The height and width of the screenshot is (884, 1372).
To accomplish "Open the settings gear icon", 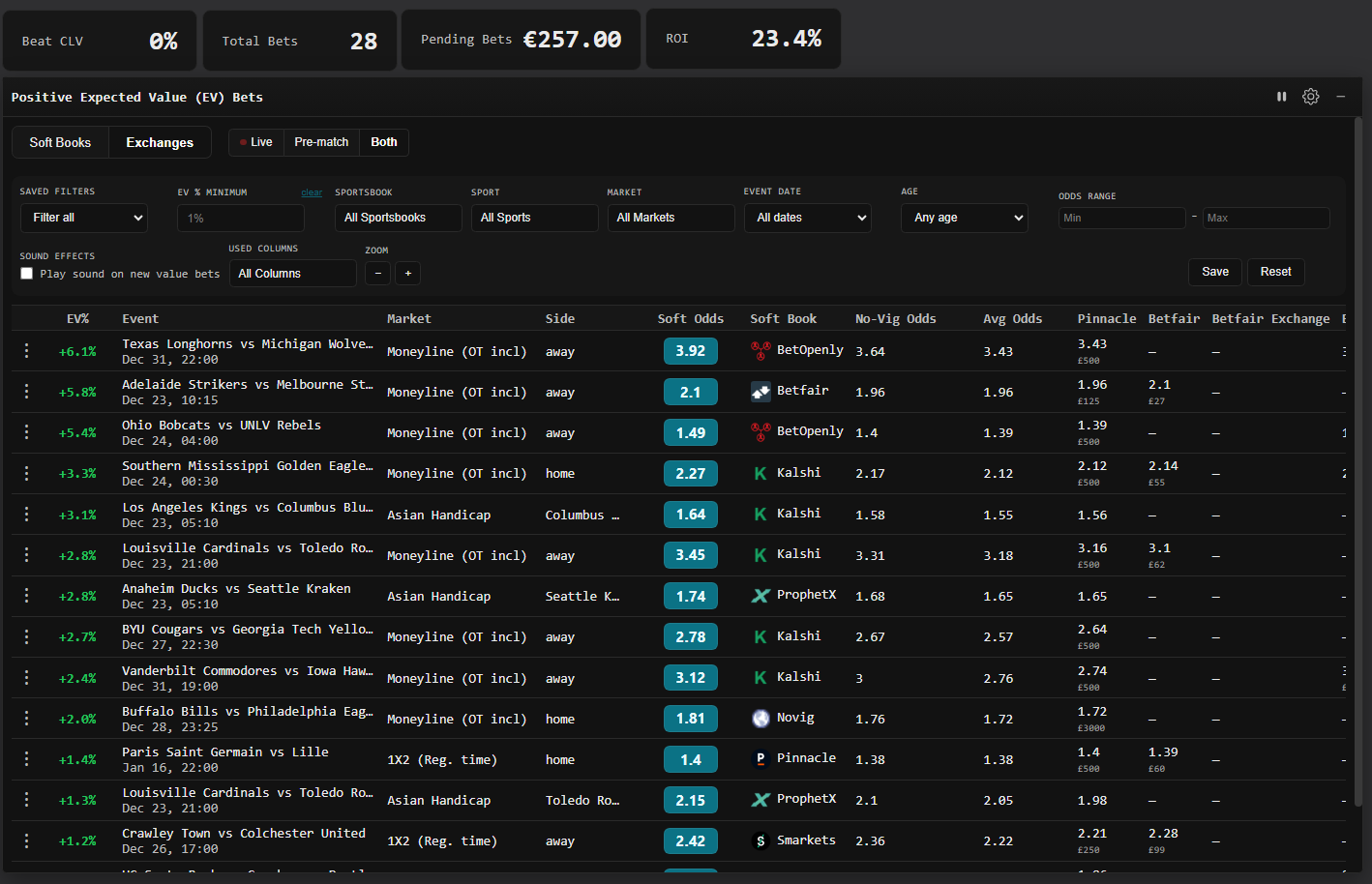I will point(1310,96).
